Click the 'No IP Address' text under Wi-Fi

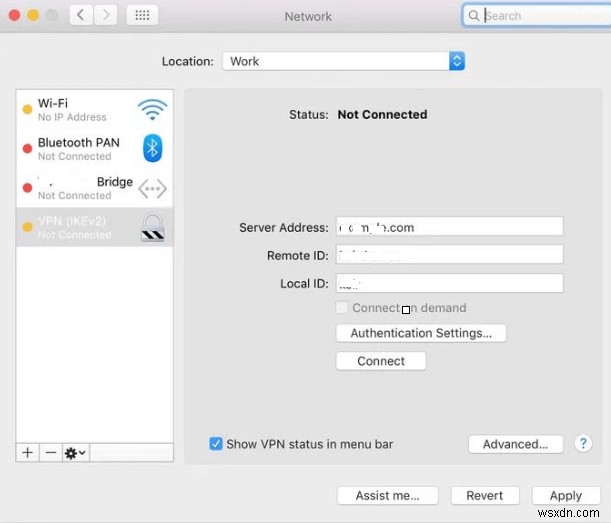tap(72, 117)
